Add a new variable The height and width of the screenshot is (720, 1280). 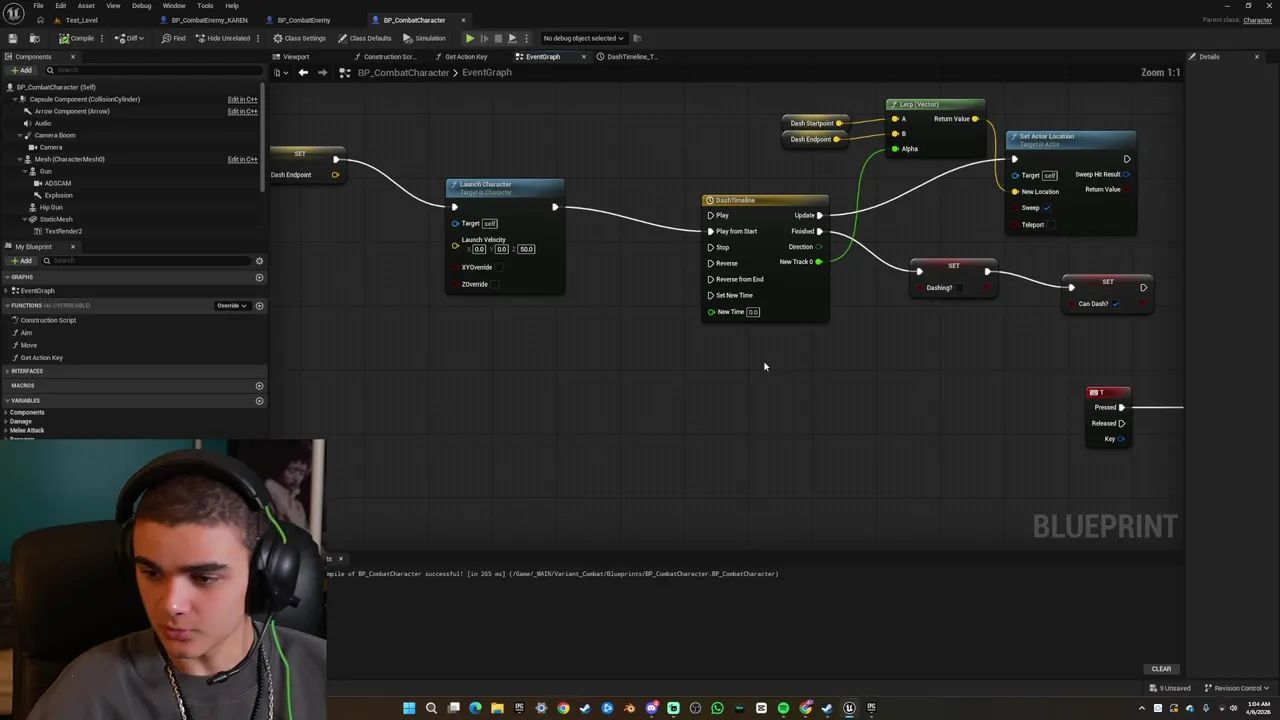point(259,400)
